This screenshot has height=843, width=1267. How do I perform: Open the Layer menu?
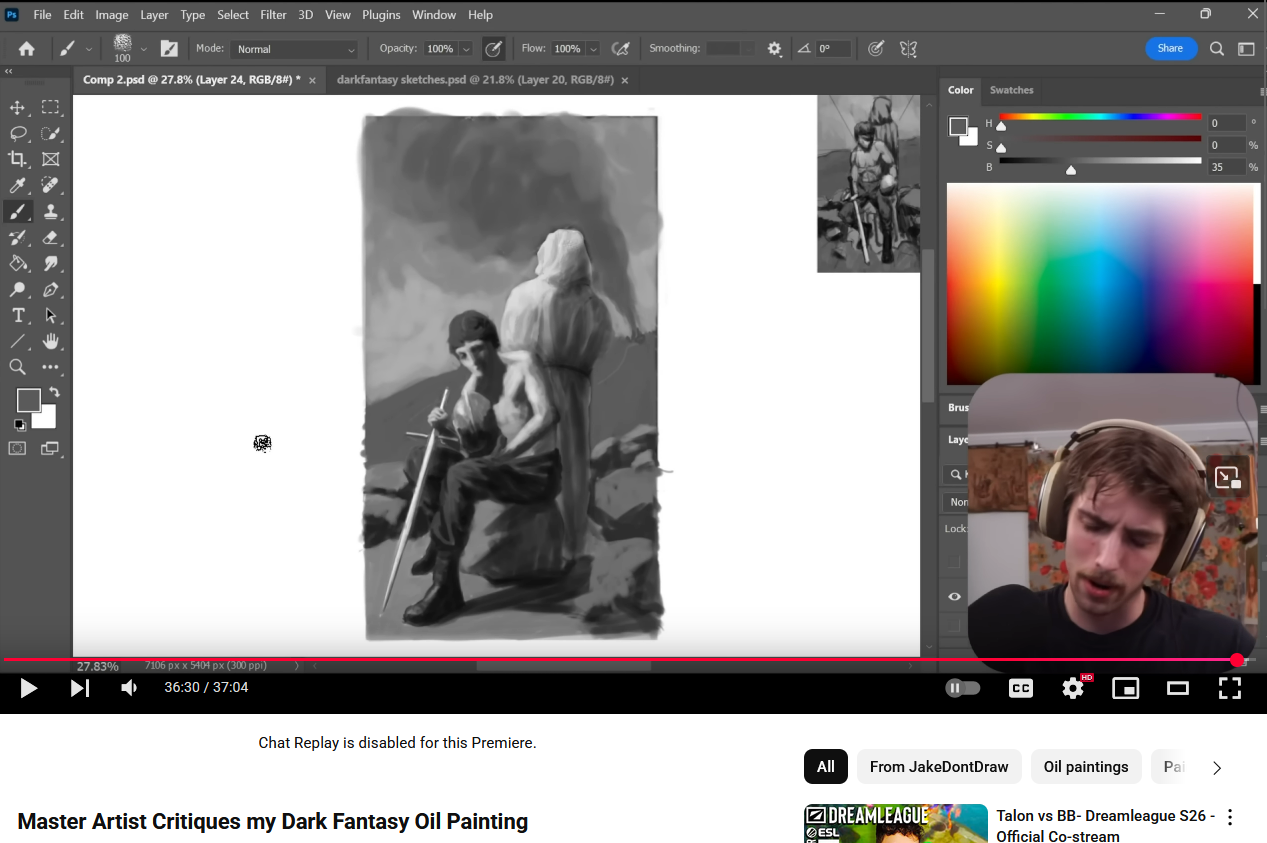click(x=154, y=15)
